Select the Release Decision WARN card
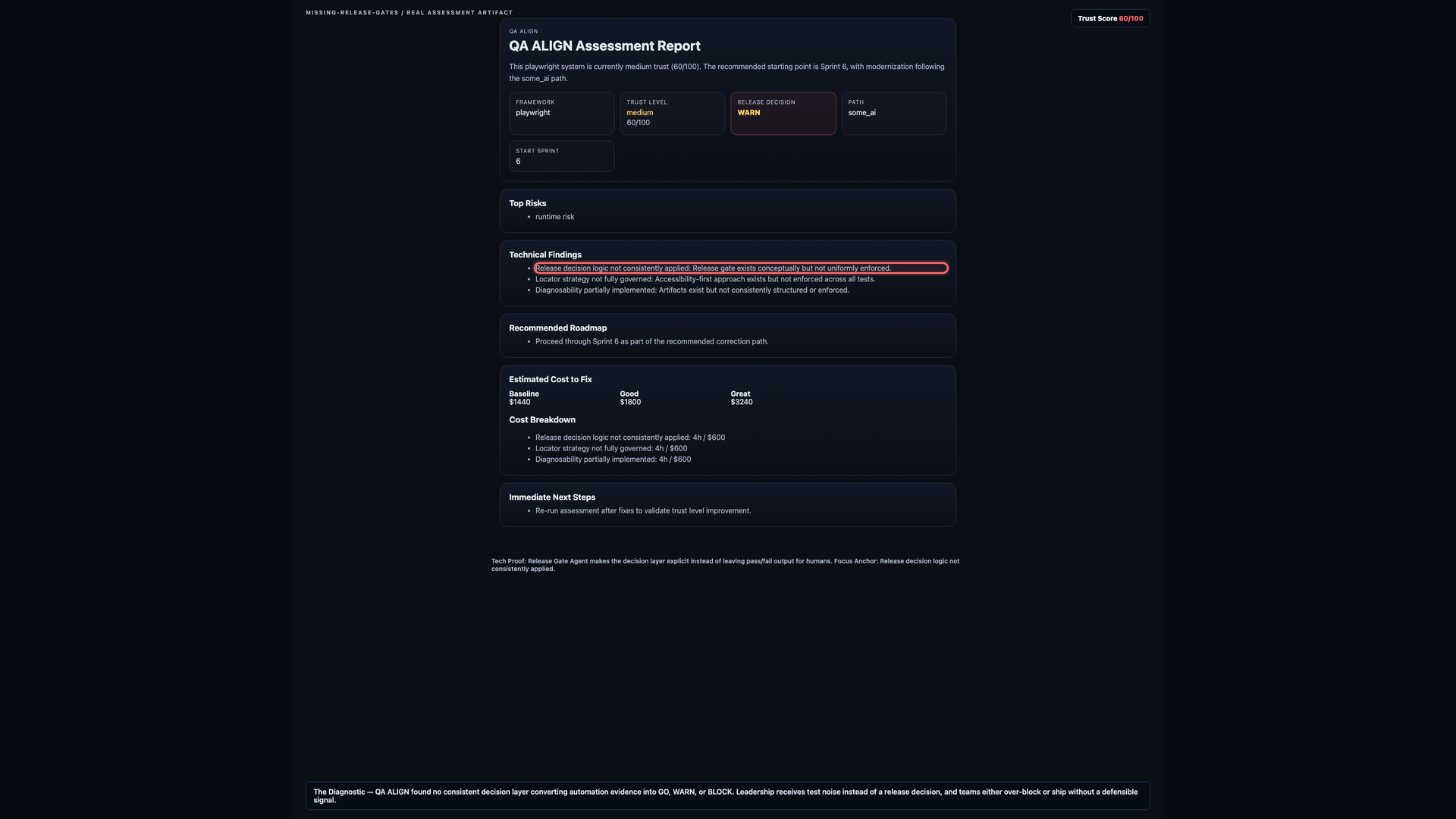Viewport: 1456px width, 819px height. (783, 114)
